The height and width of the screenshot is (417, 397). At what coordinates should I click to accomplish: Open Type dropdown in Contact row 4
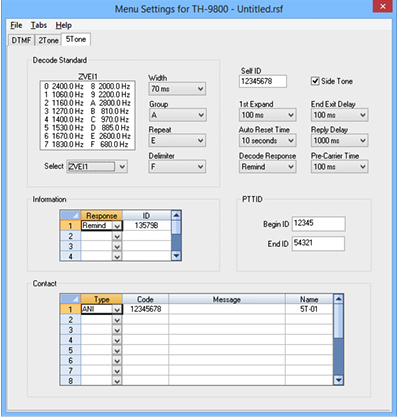pos(117,340)
